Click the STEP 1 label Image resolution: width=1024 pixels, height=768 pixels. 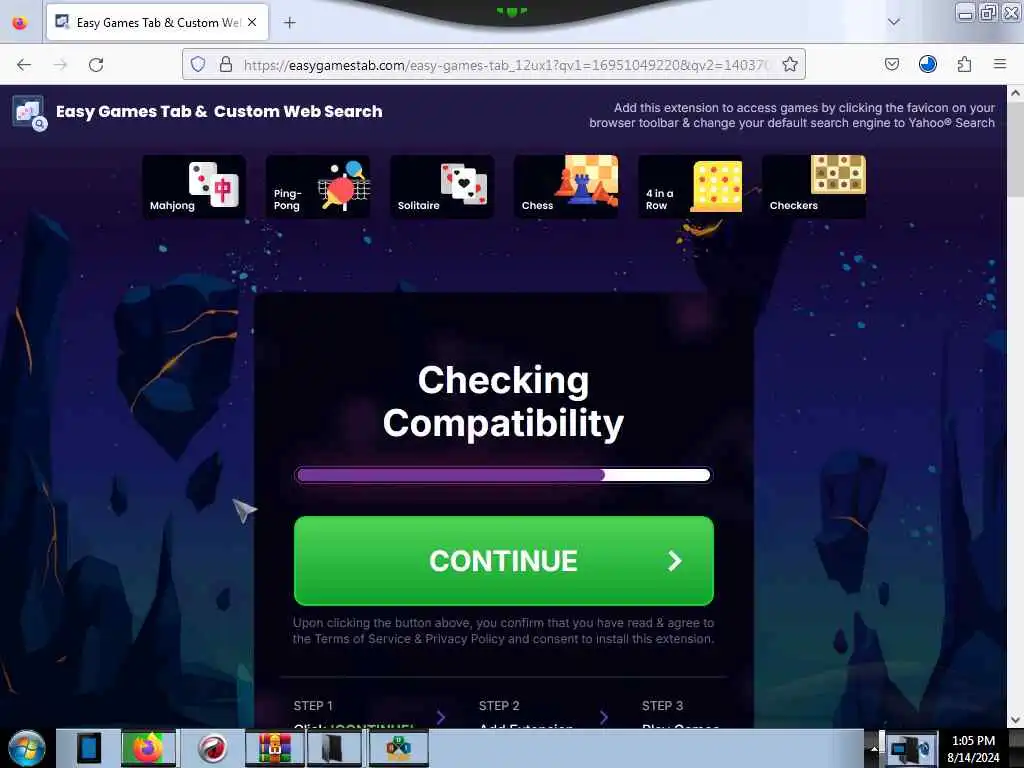313,705
